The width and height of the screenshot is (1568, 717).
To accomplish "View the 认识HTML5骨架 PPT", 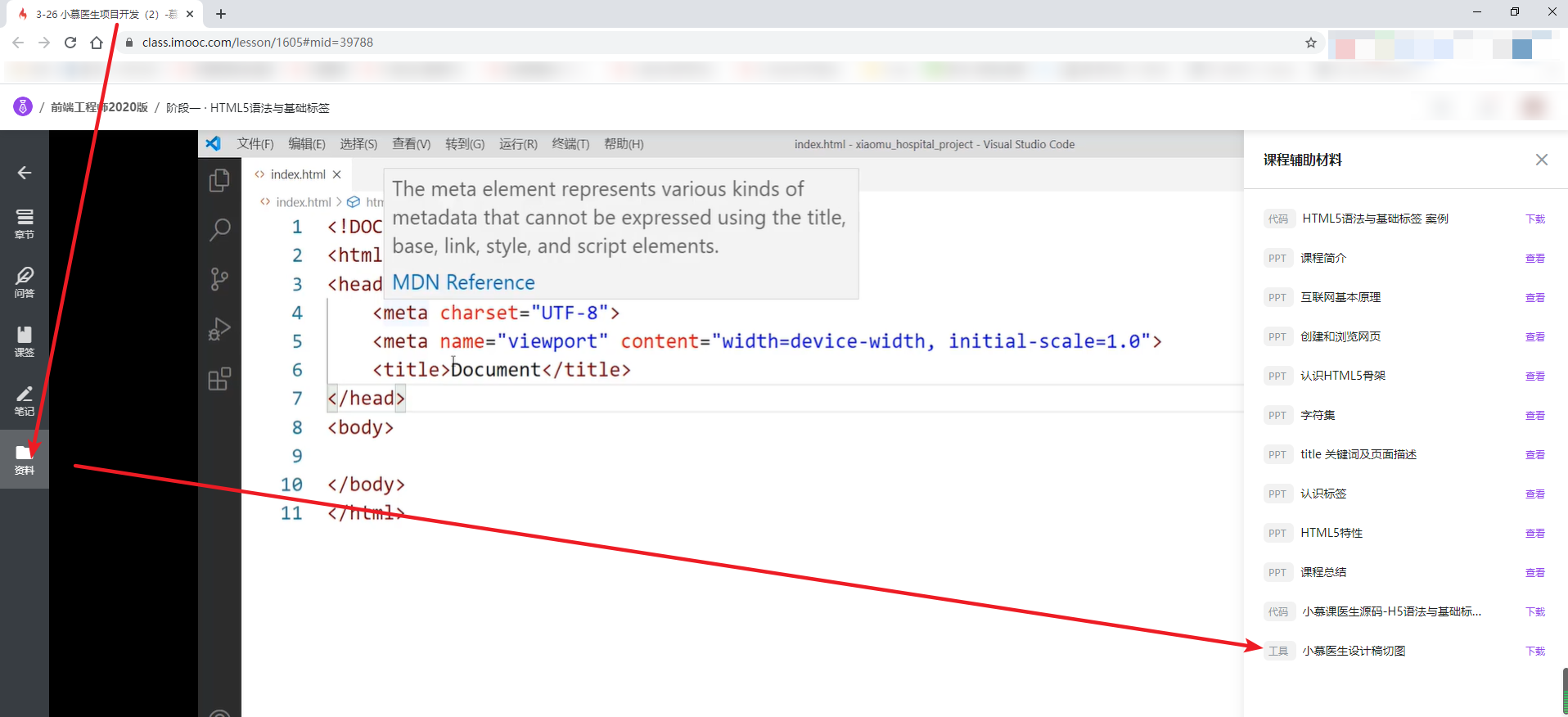I will click(x=1535, y=377).
